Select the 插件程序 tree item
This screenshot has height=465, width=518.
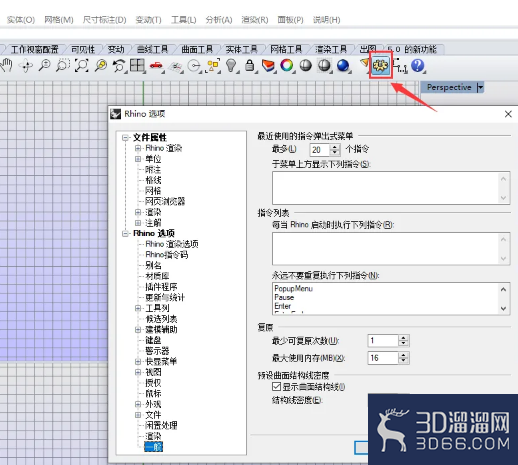pyautogui.click(x=161, y=287)
